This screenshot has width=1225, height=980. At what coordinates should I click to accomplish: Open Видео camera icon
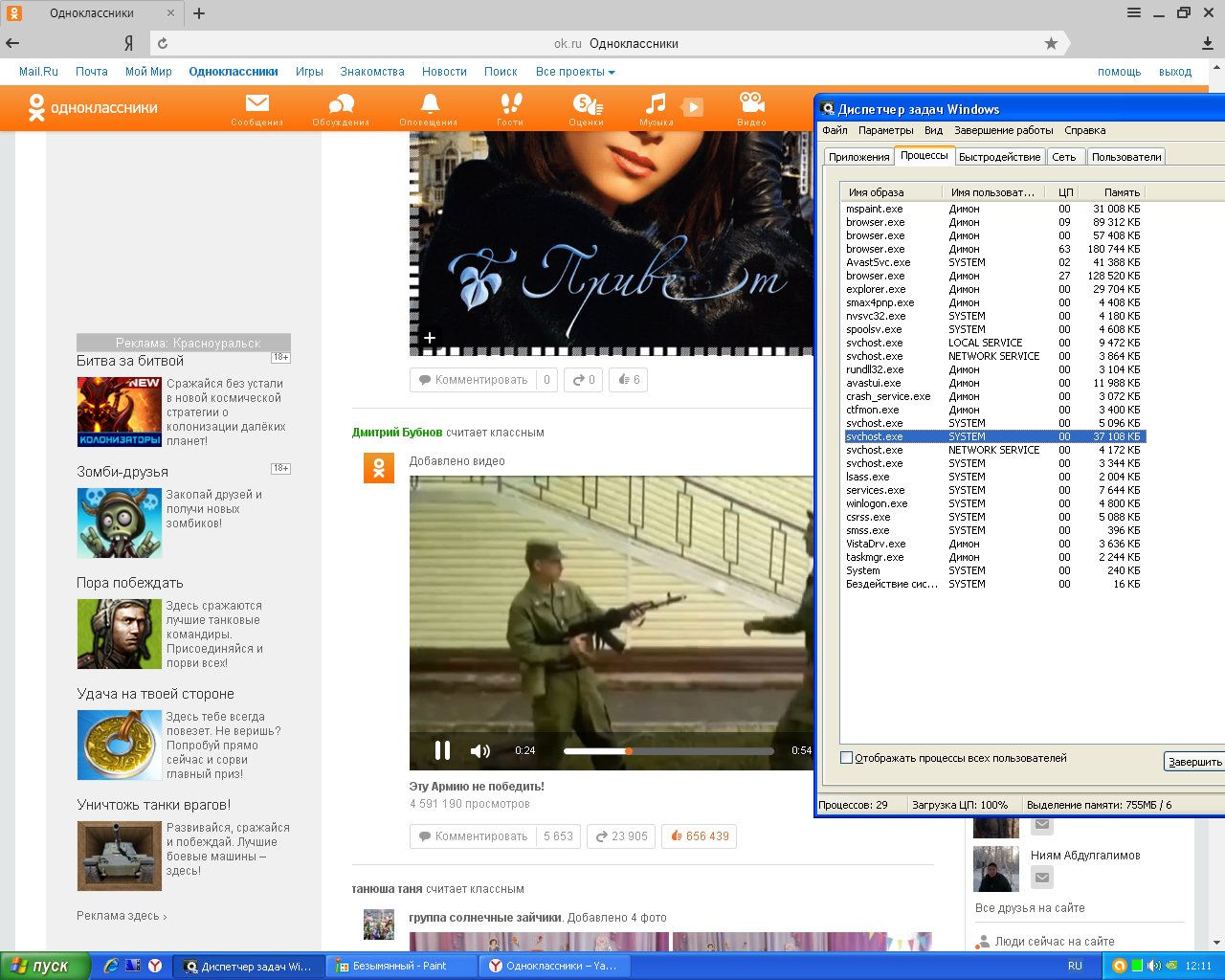[x=751, y=106]
